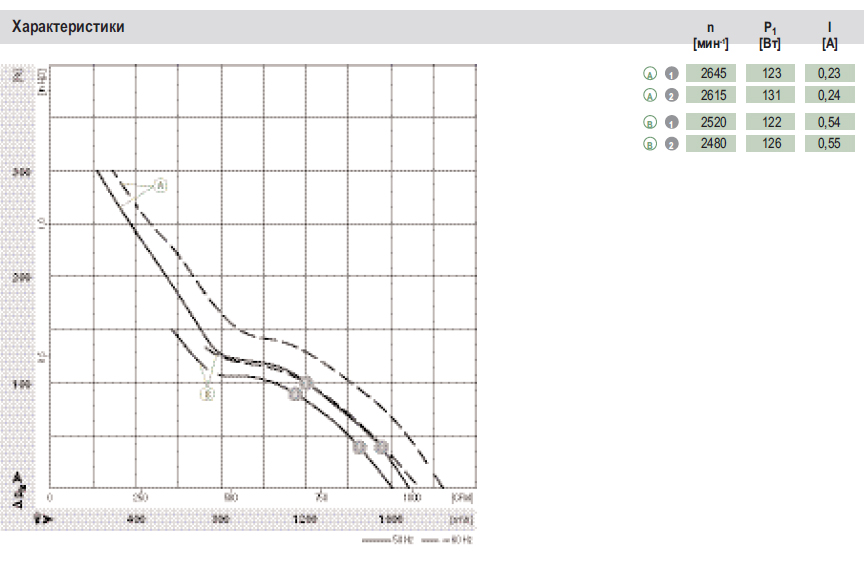
Task: Click the current cell showing 0,55
Action: [829, 145]
